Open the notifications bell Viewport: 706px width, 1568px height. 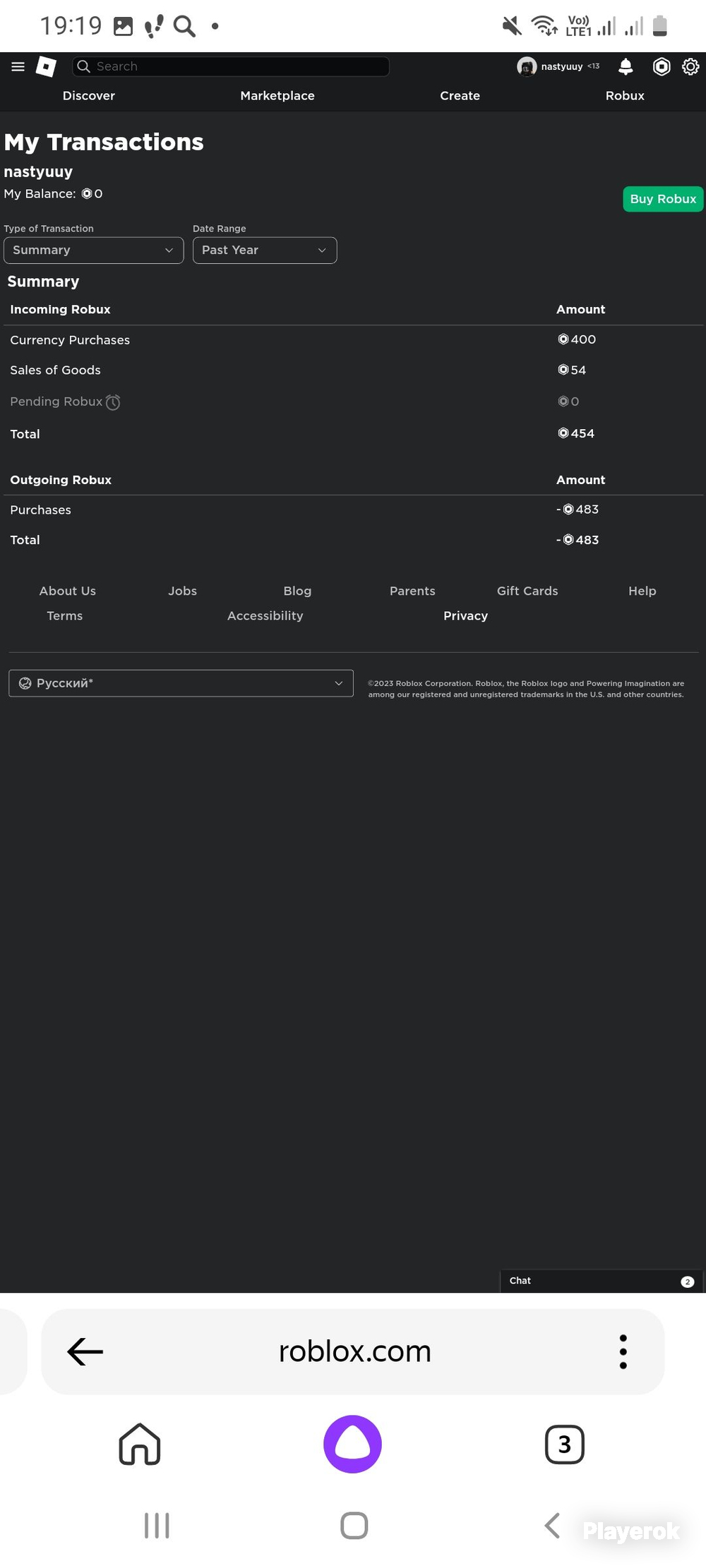click(x=626, y=66)
